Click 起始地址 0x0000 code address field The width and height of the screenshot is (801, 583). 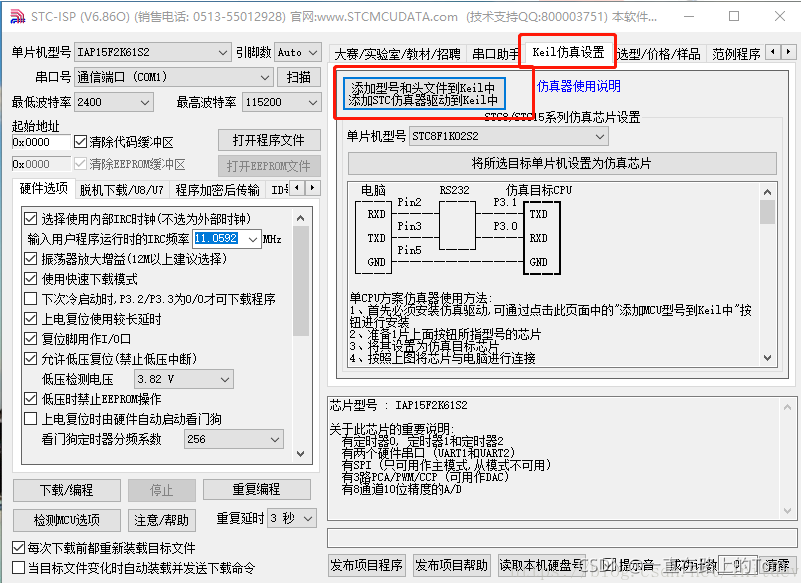(x=41, y=142)
